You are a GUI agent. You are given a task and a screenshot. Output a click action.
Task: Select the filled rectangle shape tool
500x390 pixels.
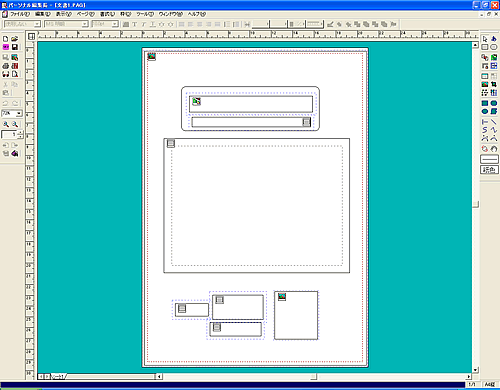pyautogui.click(x=485, y=103)
